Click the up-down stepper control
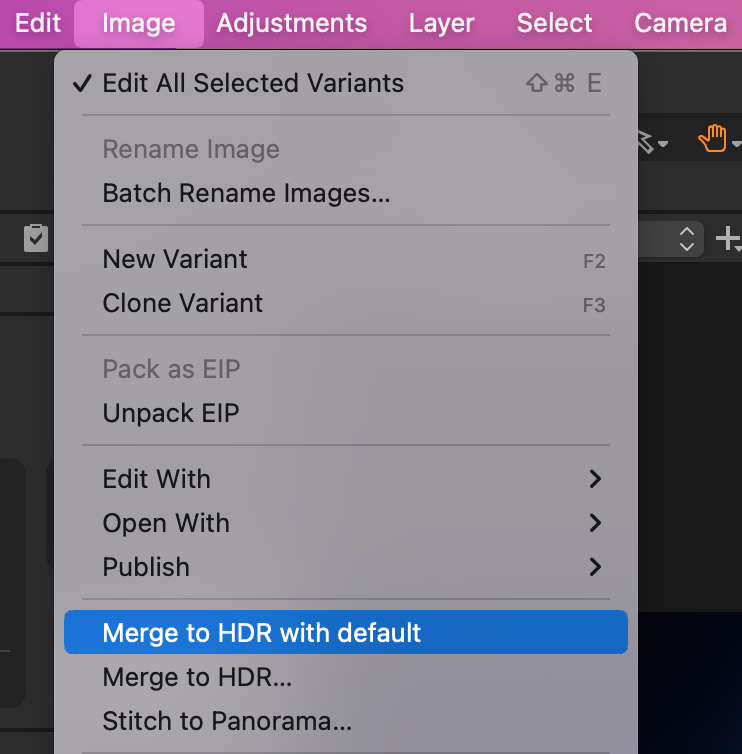Image resolution: width=742 pixels, height=754 pixels. pos(687,239)
